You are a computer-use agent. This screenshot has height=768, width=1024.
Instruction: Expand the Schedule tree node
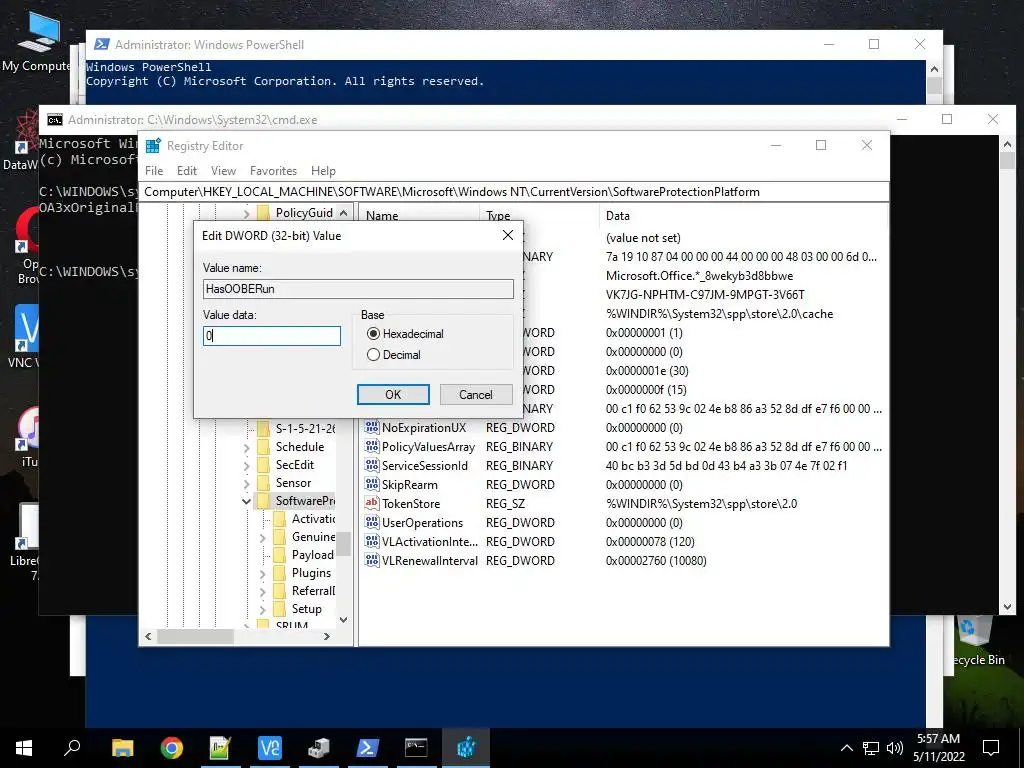pyautogui.click(x=246, y=448)
